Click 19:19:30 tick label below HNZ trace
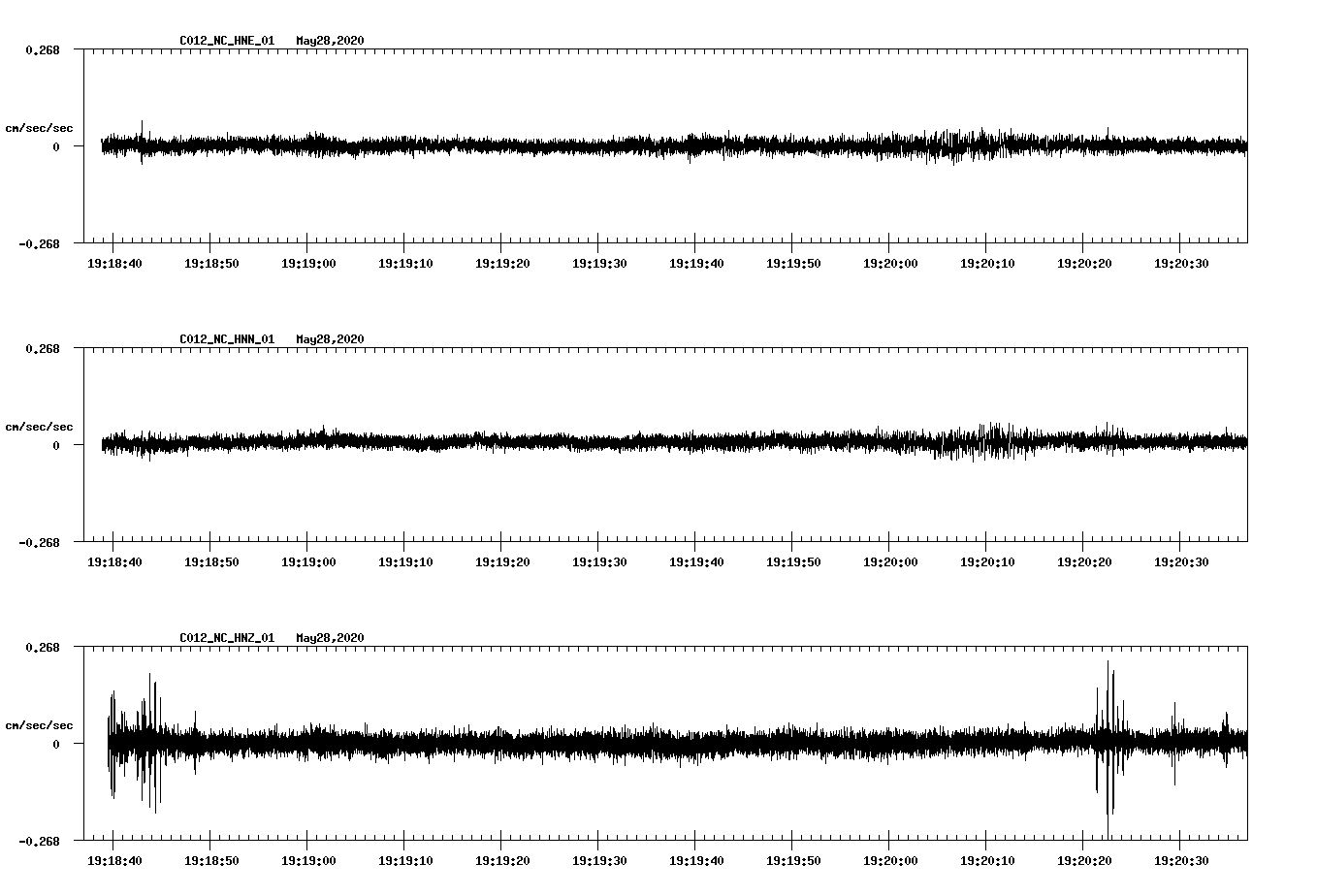Screen dimensions: 1317x896 pos(599,860)
